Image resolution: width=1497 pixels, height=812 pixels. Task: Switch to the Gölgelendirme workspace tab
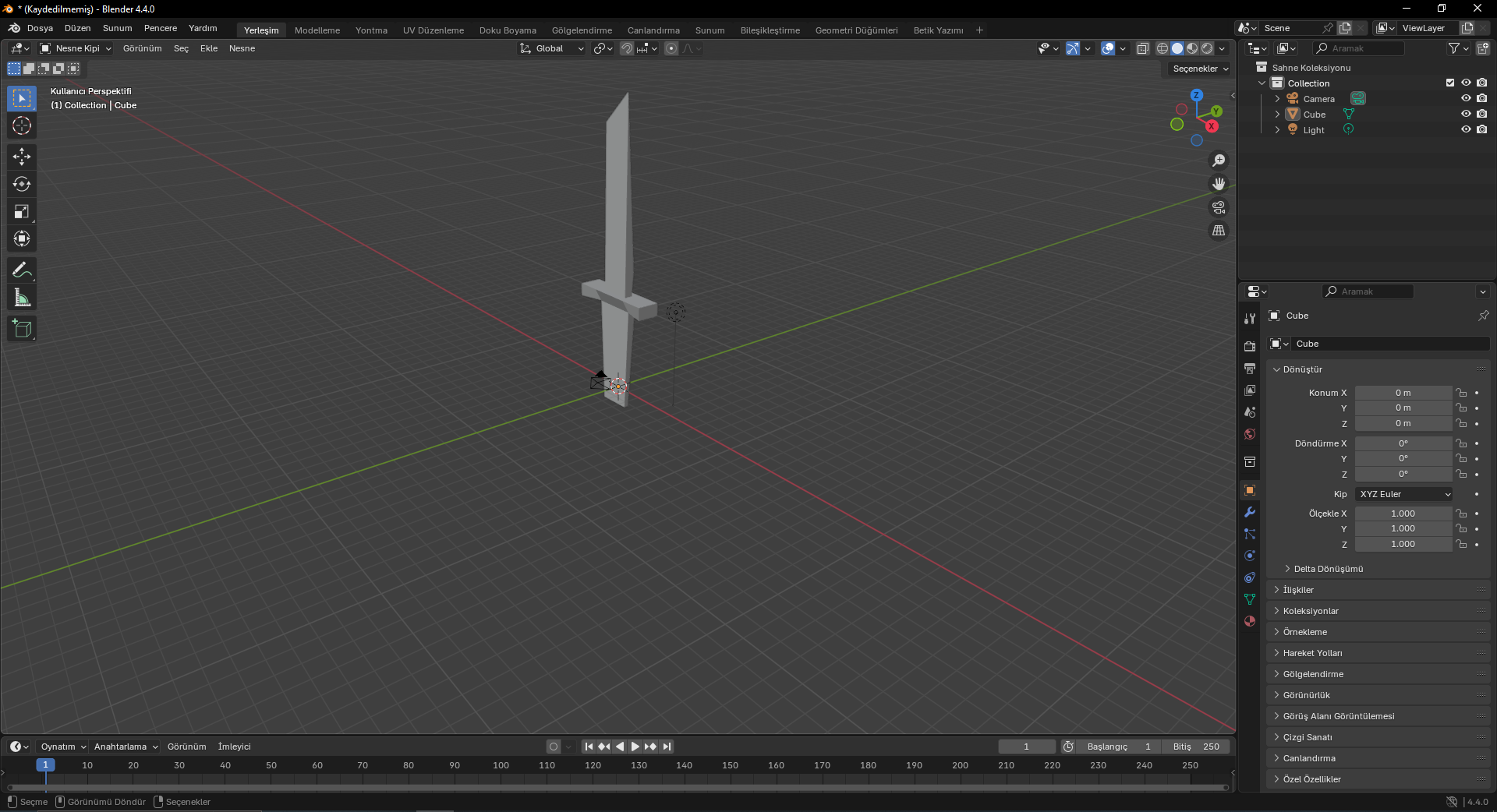(x=582, y=30)
